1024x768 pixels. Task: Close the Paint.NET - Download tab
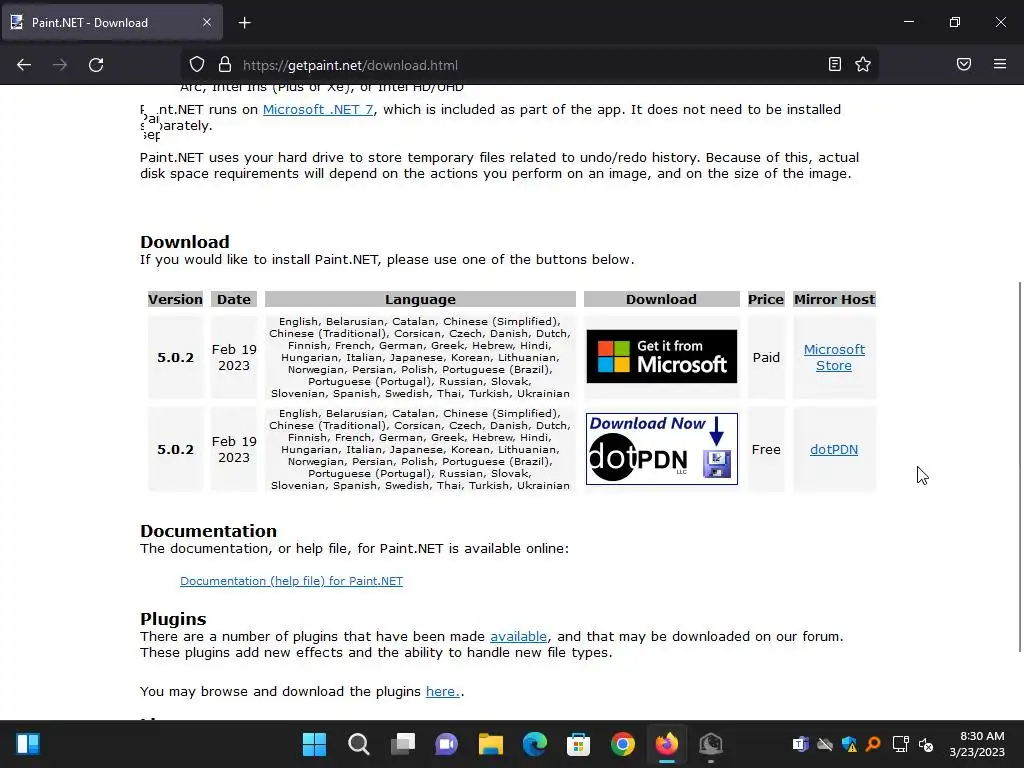click(x=207, y=22)
